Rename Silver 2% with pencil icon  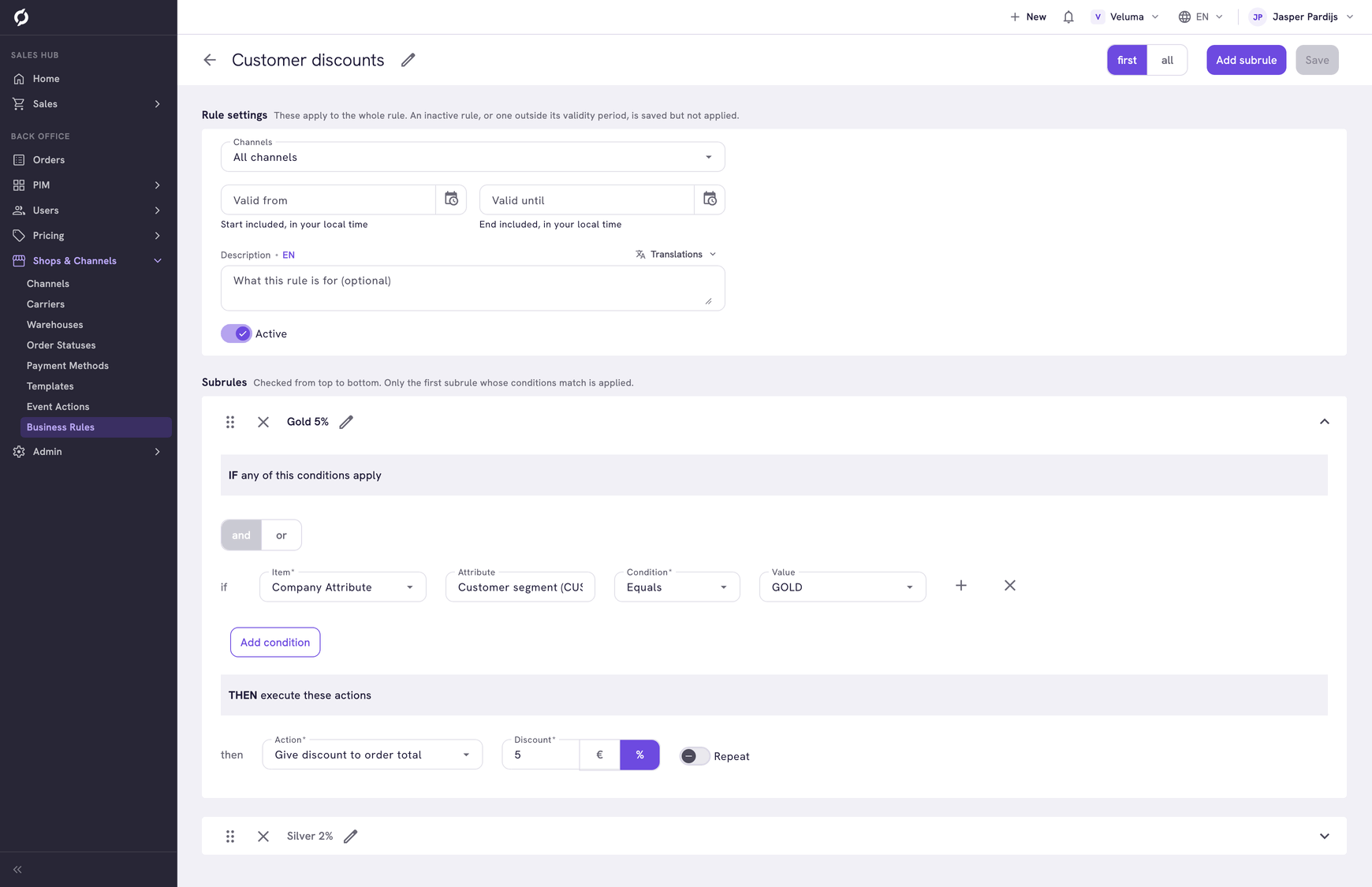click(351, 837)
